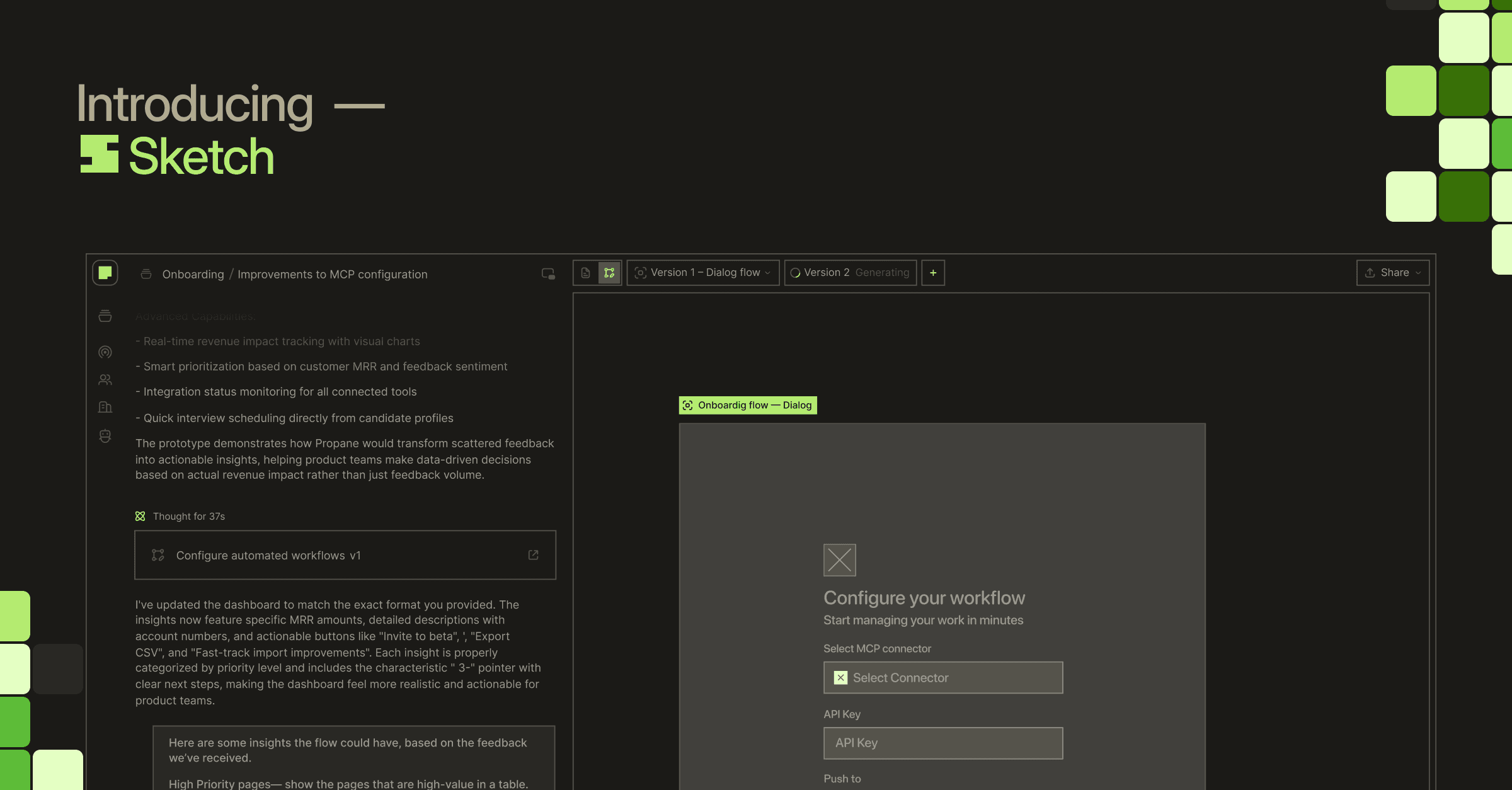Click the 'High Priority pages' text line

pos(348,784)
